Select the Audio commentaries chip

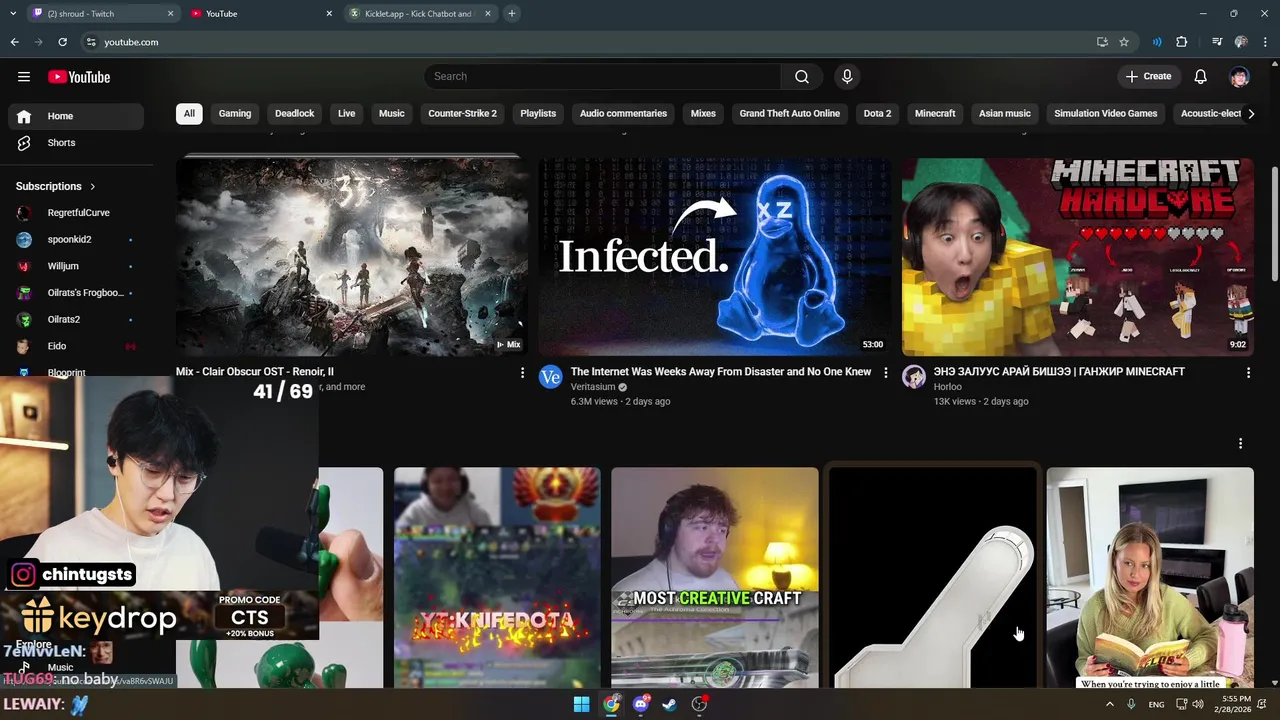pos(623,114)
